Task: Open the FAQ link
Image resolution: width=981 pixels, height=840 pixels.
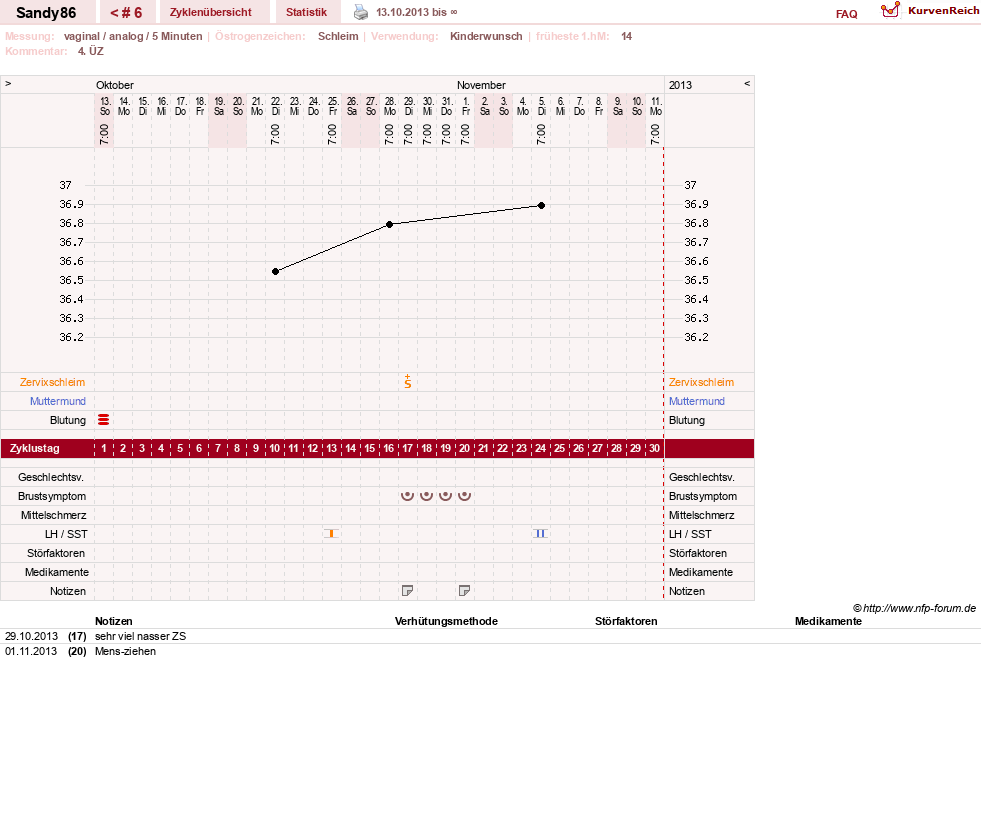Action: (846, 14)
